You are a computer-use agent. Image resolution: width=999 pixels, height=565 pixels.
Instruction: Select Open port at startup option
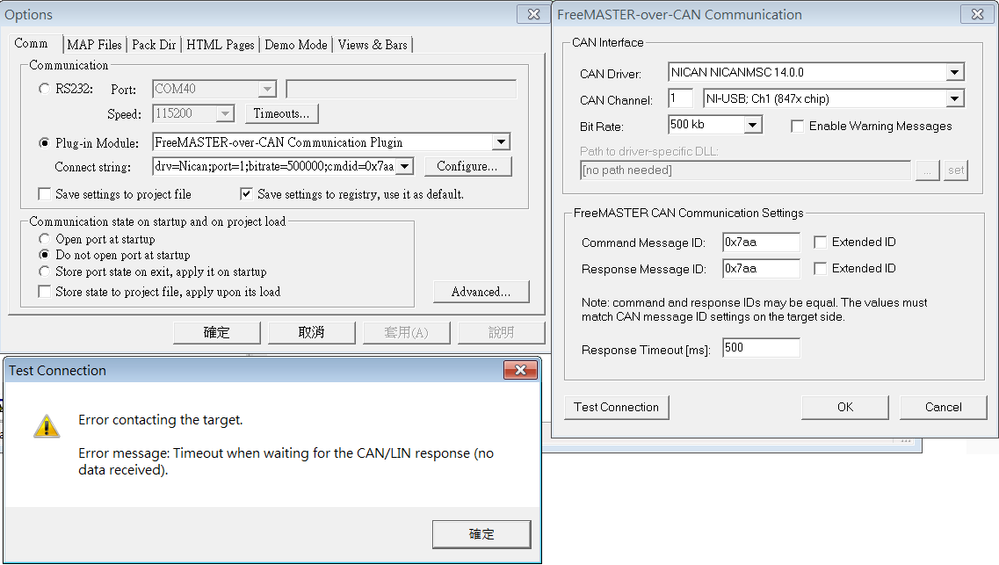click(43, 239)
